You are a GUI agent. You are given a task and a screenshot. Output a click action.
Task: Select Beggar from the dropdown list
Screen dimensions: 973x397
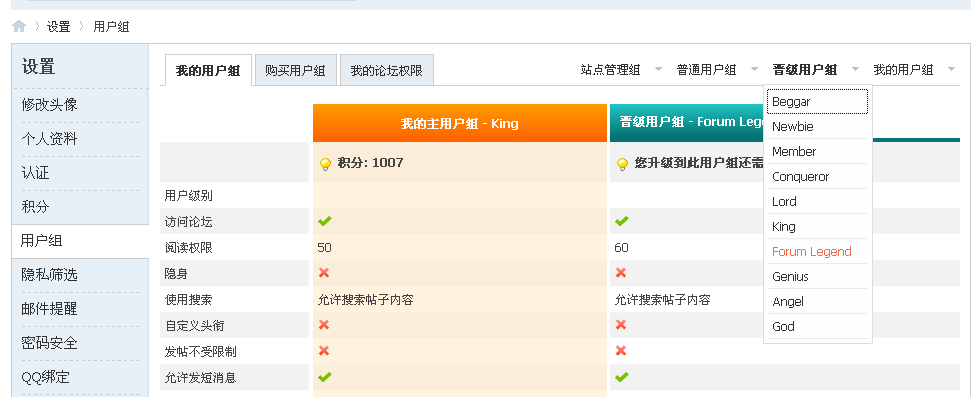[817, 102]
